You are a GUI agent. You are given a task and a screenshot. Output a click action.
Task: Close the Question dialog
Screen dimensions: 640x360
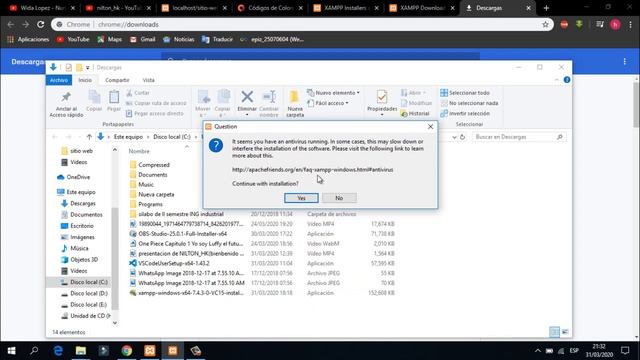[430, 127]
